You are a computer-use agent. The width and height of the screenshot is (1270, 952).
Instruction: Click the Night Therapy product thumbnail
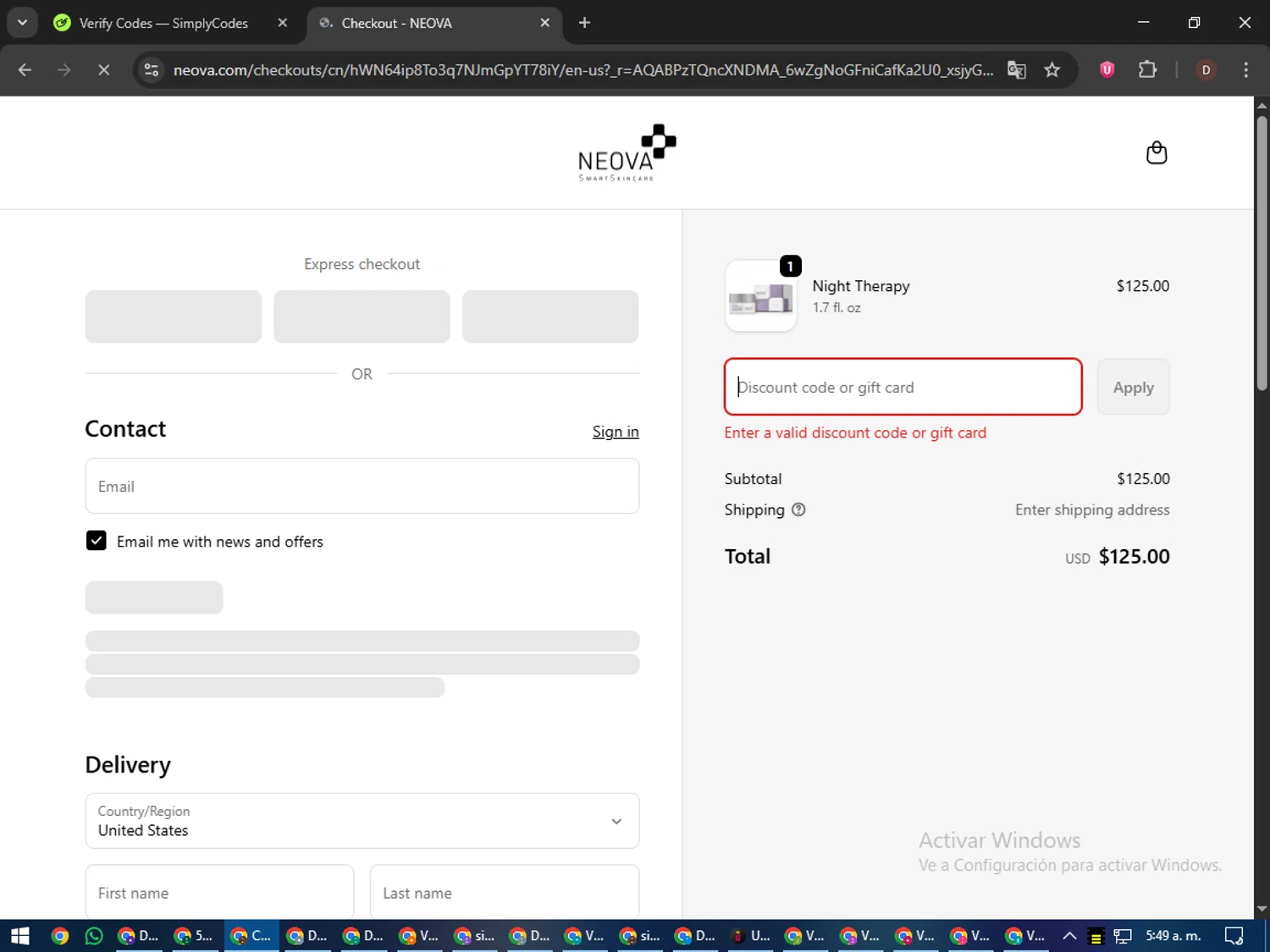tap(760, 296)
